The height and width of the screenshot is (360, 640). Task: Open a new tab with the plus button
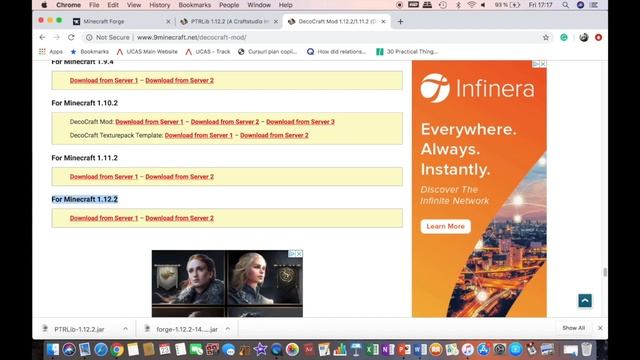[x=400, y=22]
